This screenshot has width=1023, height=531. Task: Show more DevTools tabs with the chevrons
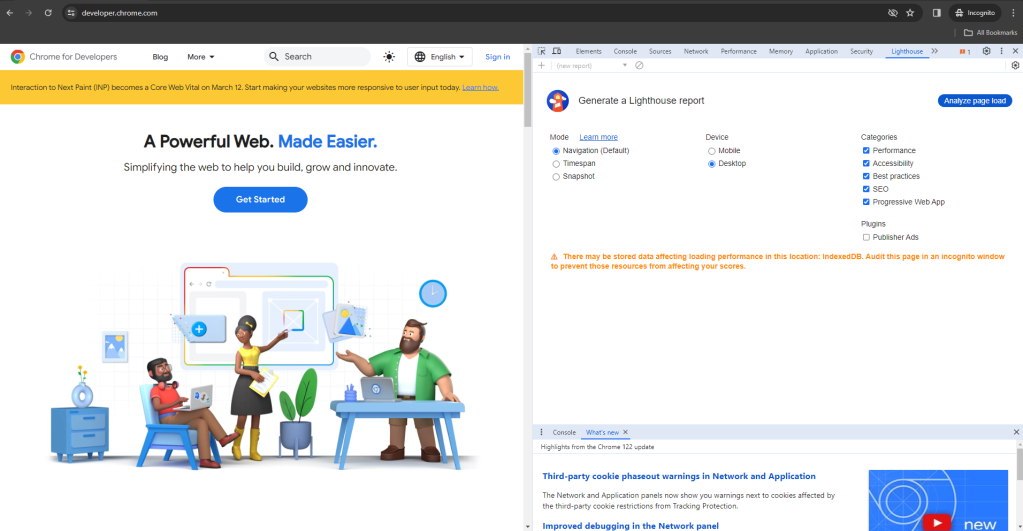(934, 51)
